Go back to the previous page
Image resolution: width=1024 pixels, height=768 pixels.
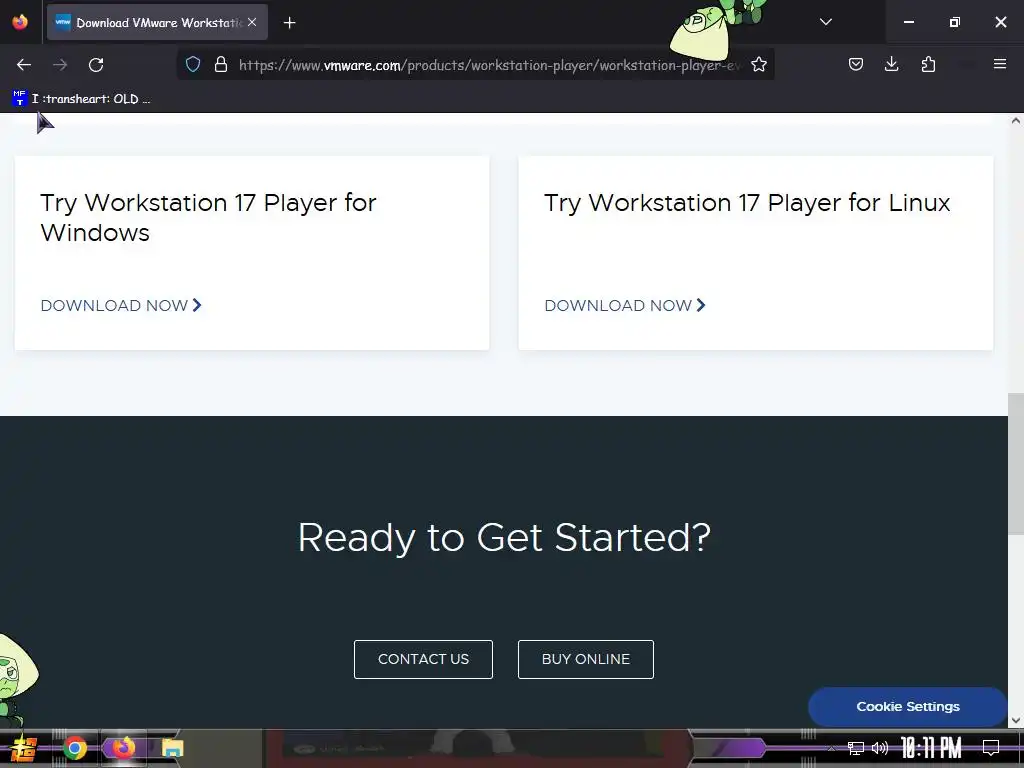24,65
